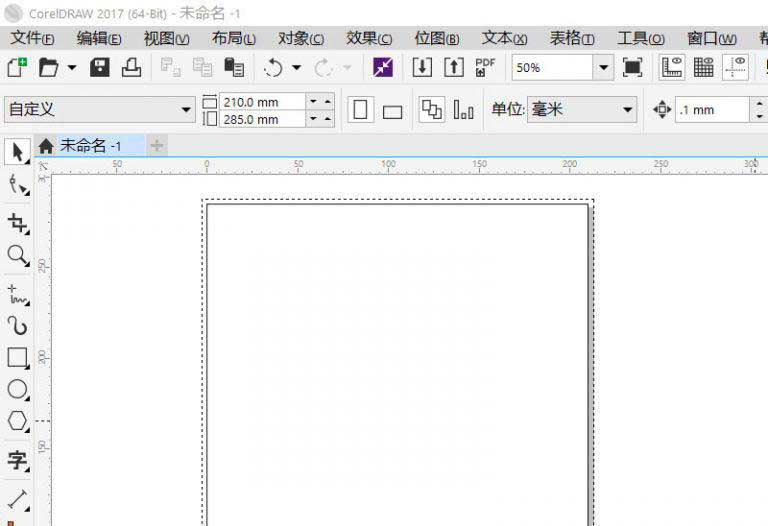768x526 pixels.
Task: Open the 自定义 page size dropdown
Action: [99, 109]
